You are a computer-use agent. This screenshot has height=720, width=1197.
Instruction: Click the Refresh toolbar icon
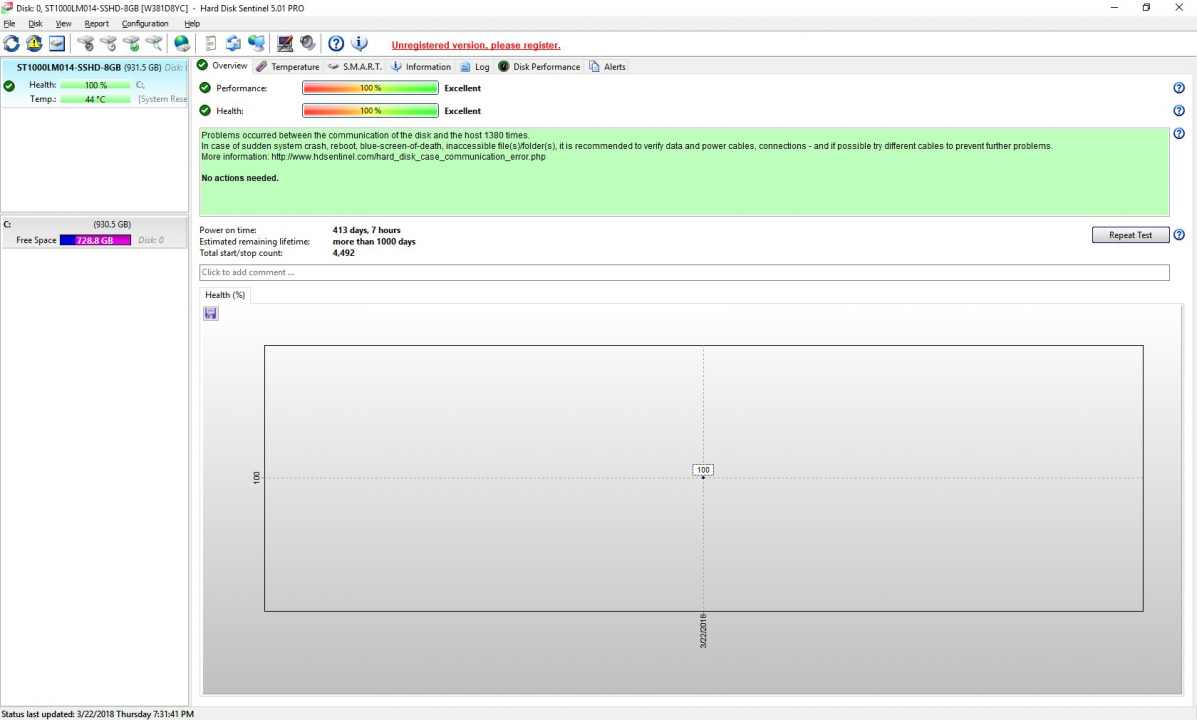click(11, 44)
